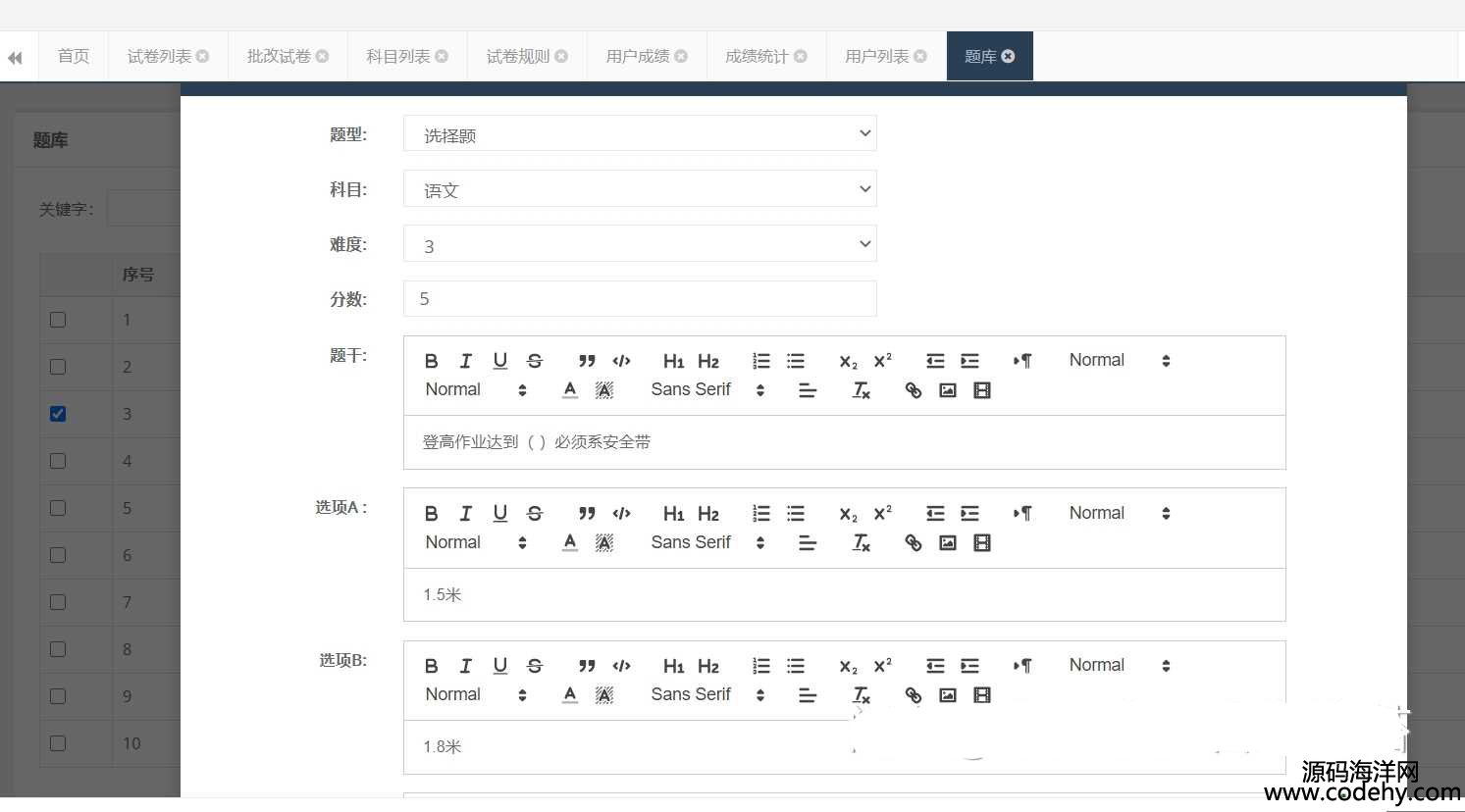Close the 用户列表 tab
Screen dimensions: 1465x812
pos(920,57)
